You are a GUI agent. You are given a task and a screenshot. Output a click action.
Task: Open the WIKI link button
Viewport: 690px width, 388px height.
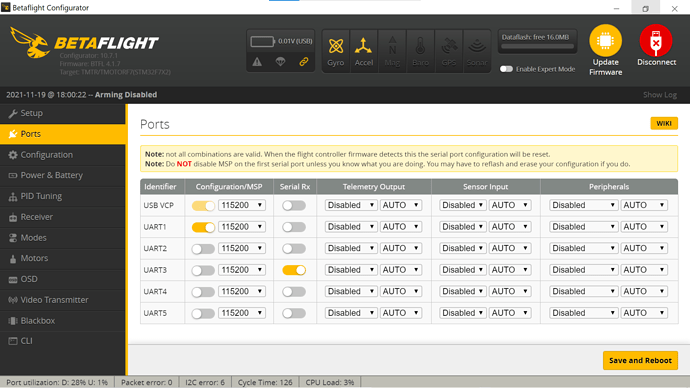pyautogui.click(x=664, y=124)
